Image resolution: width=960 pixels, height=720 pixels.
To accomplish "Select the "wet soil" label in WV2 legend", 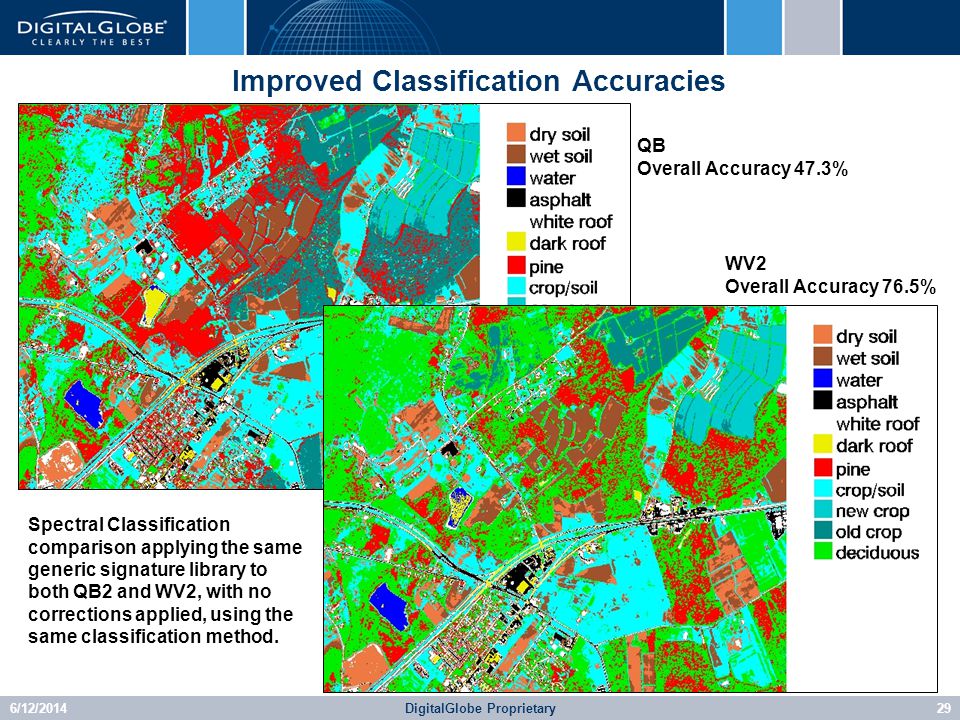I will coord(868,358).
